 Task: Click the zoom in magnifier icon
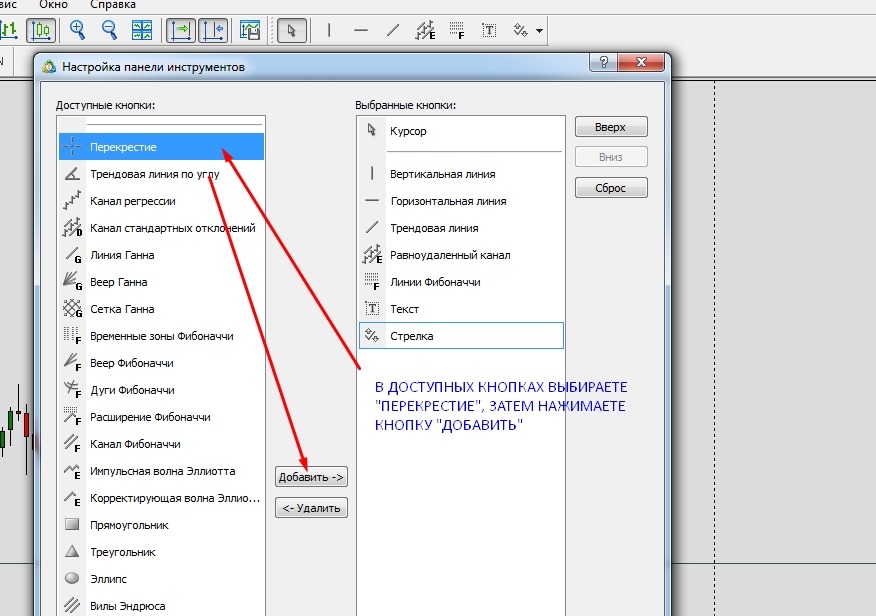77,30
